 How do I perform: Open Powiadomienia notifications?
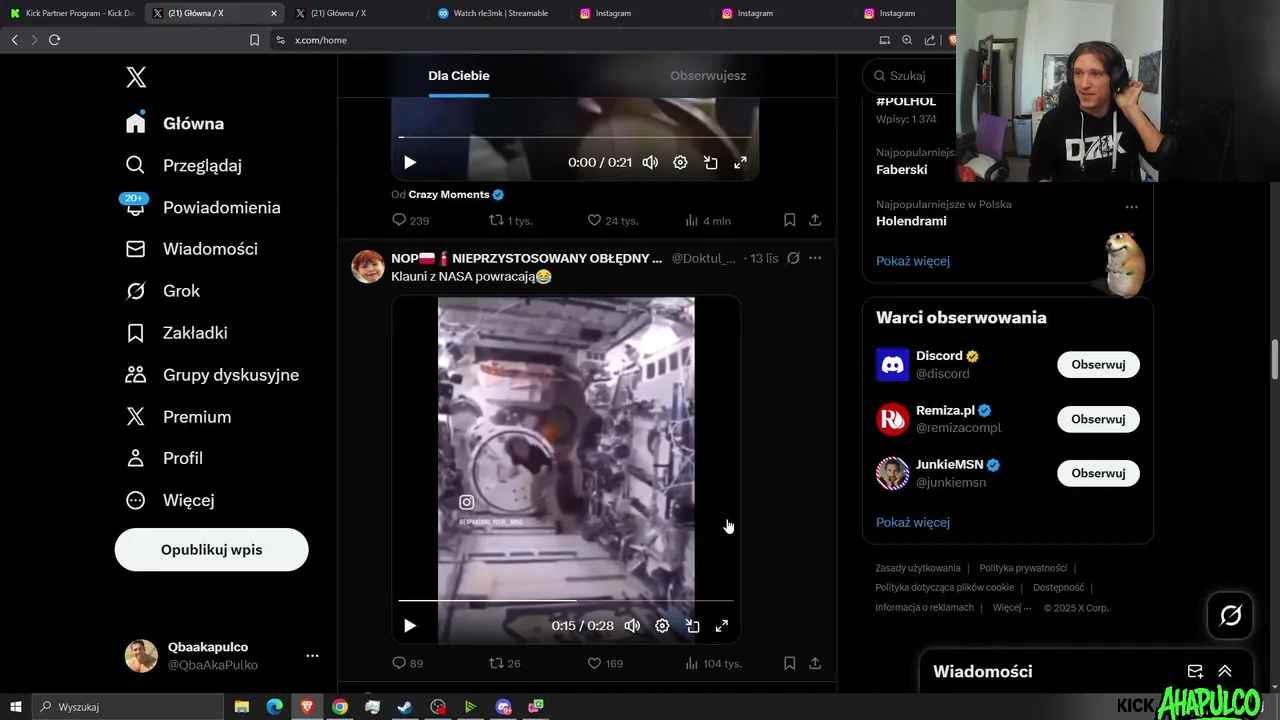coord(203,207)
